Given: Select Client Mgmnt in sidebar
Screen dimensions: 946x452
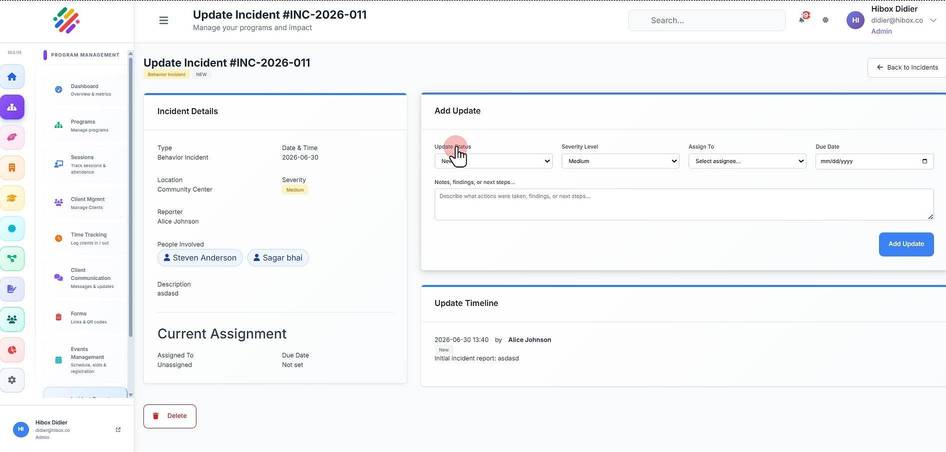Looking at the screenshot, I should (83, 203).
